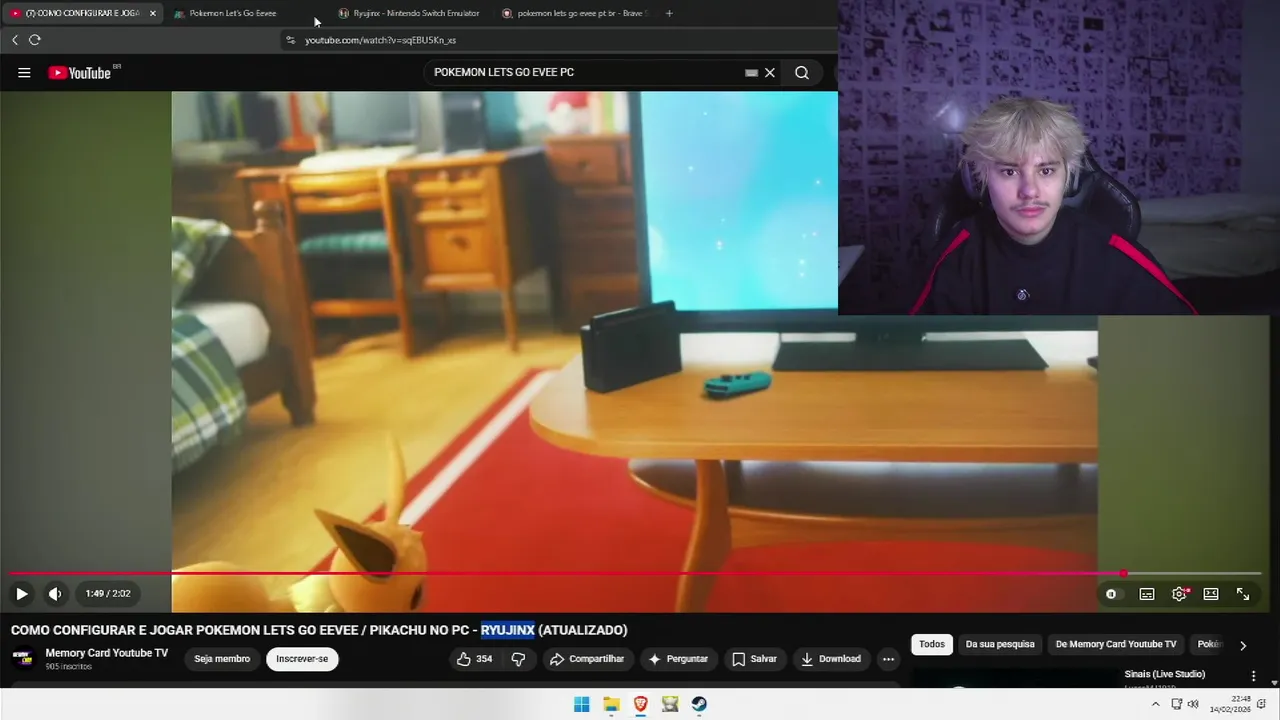Open the Sinais (Live Studio) recommended video title
1280x720 pixels.
[x=1165, y=674]
